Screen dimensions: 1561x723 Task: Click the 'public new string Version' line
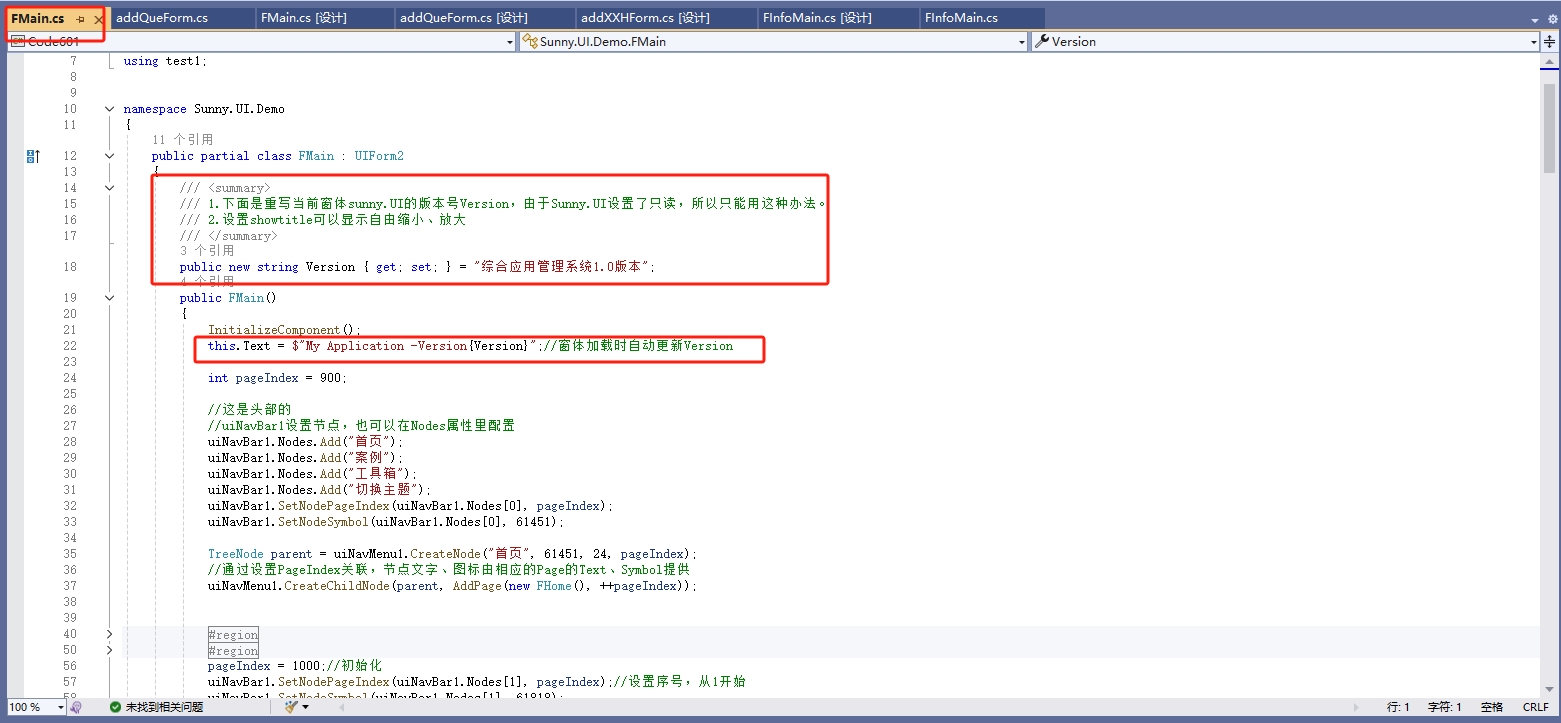pos(417,267)
